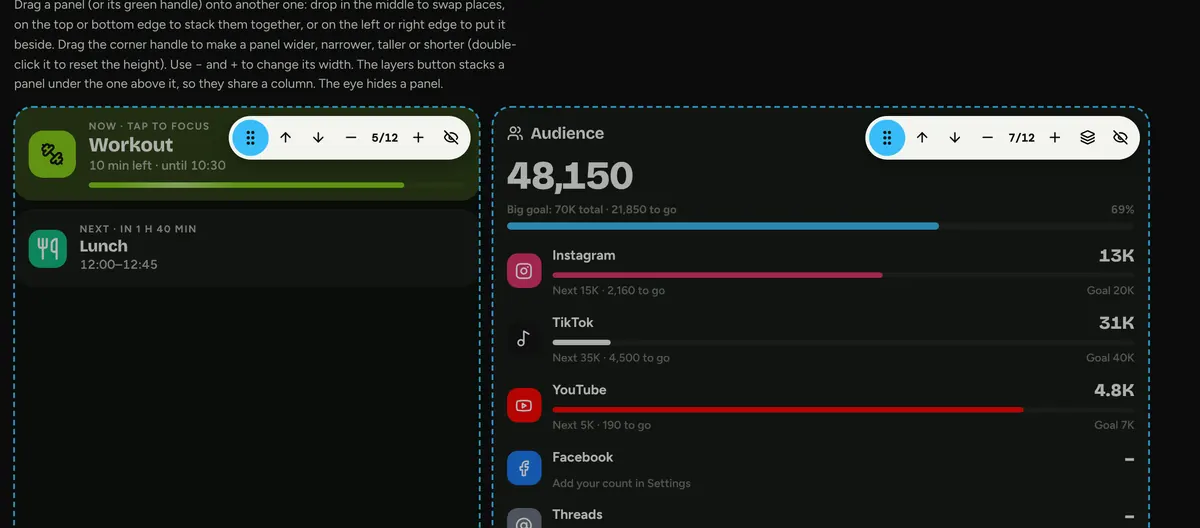Move the Audience panel down
This screenshot has height=528, width=1200.
click(x=954, y=137)
